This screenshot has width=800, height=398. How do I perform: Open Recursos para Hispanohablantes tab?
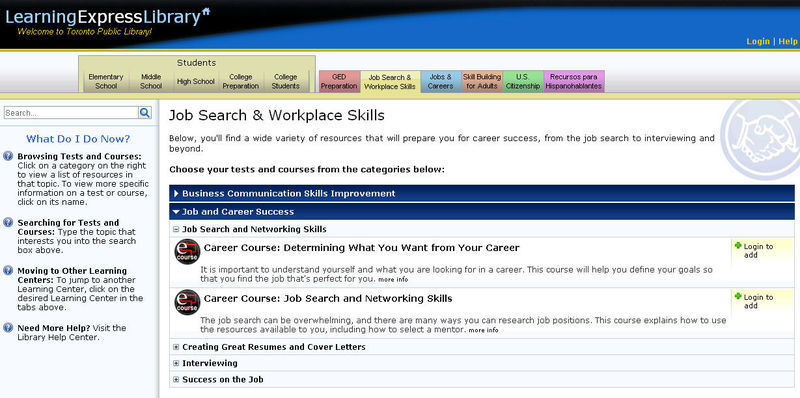click(573, 81)
